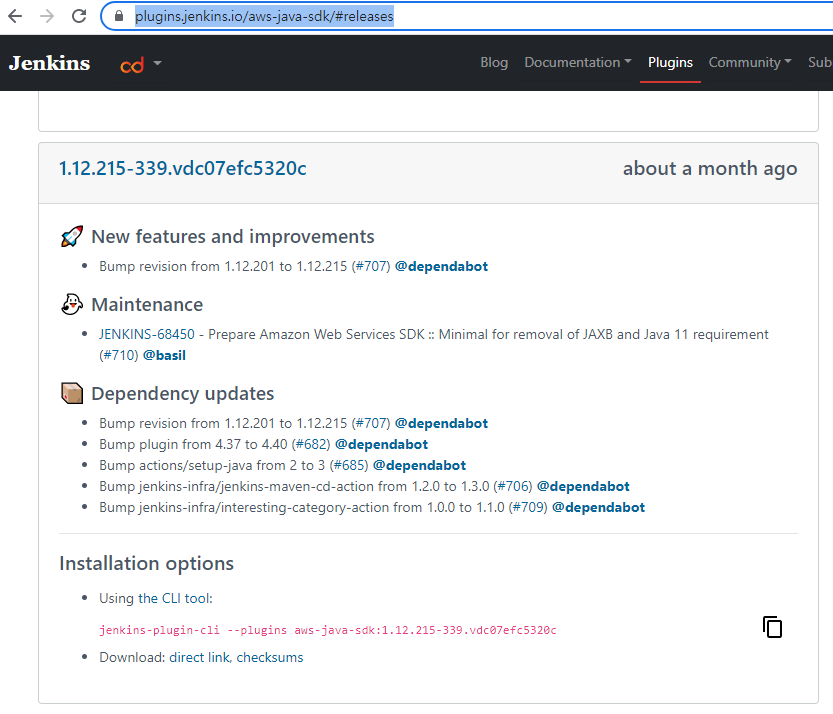Expand the Documentation dropdown menu
This screenshot has width=833, height=714.
(x=578, y=63)
